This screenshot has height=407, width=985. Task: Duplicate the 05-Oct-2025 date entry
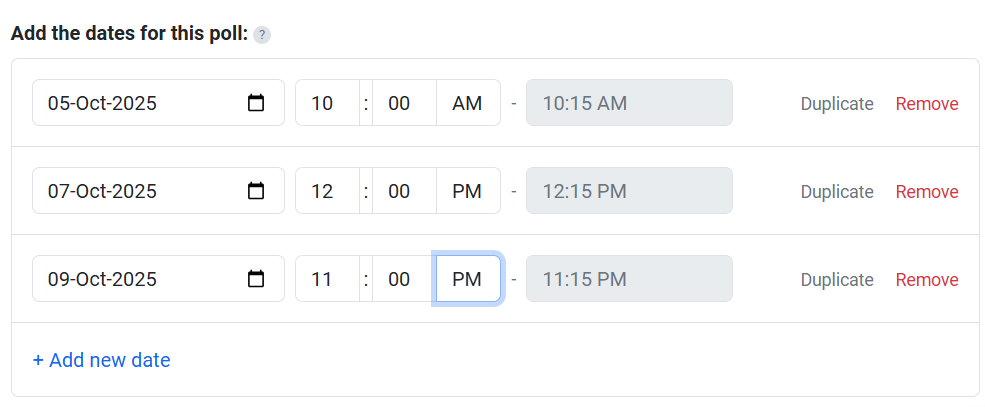click(837, 104)
